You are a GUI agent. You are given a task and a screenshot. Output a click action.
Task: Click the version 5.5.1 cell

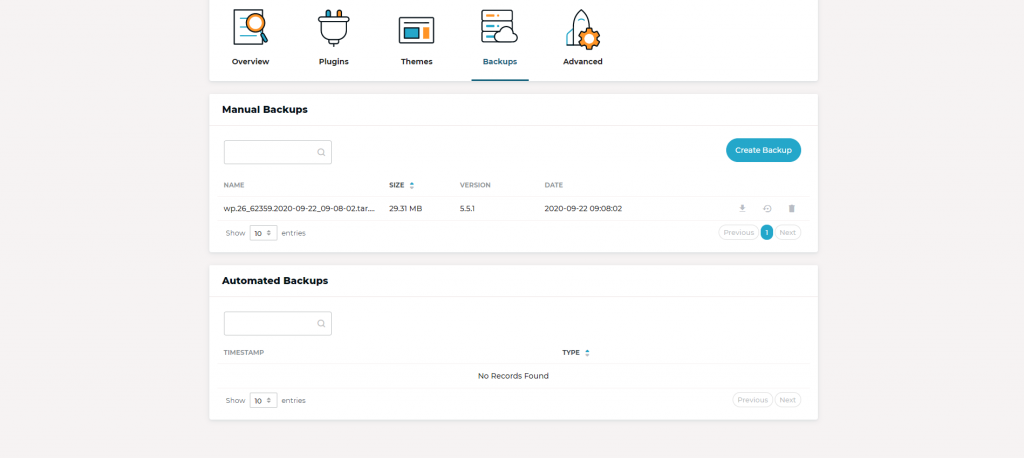click(x=469, y=209)
